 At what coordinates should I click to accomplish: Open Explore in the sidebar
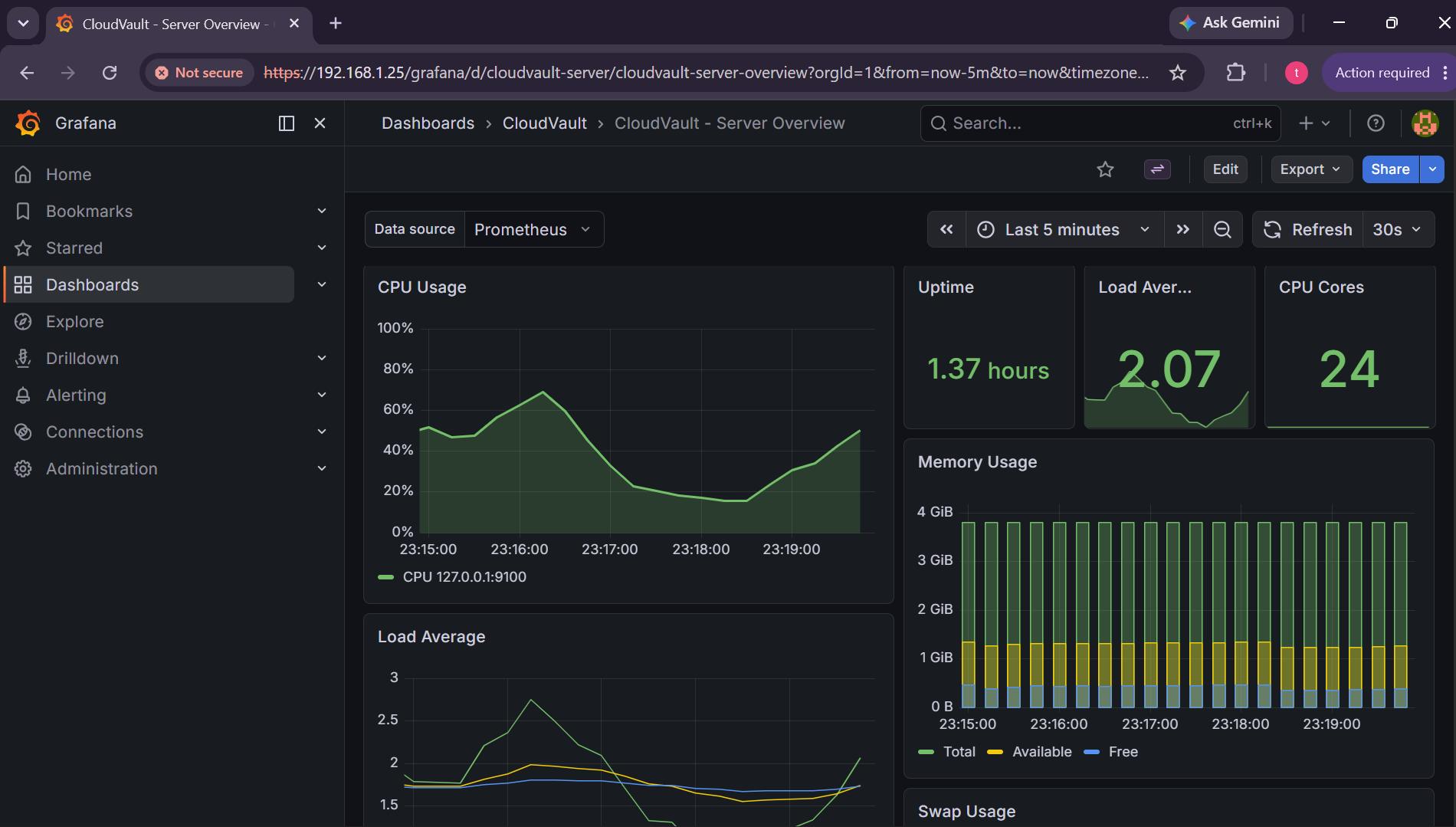click(74, 322)
